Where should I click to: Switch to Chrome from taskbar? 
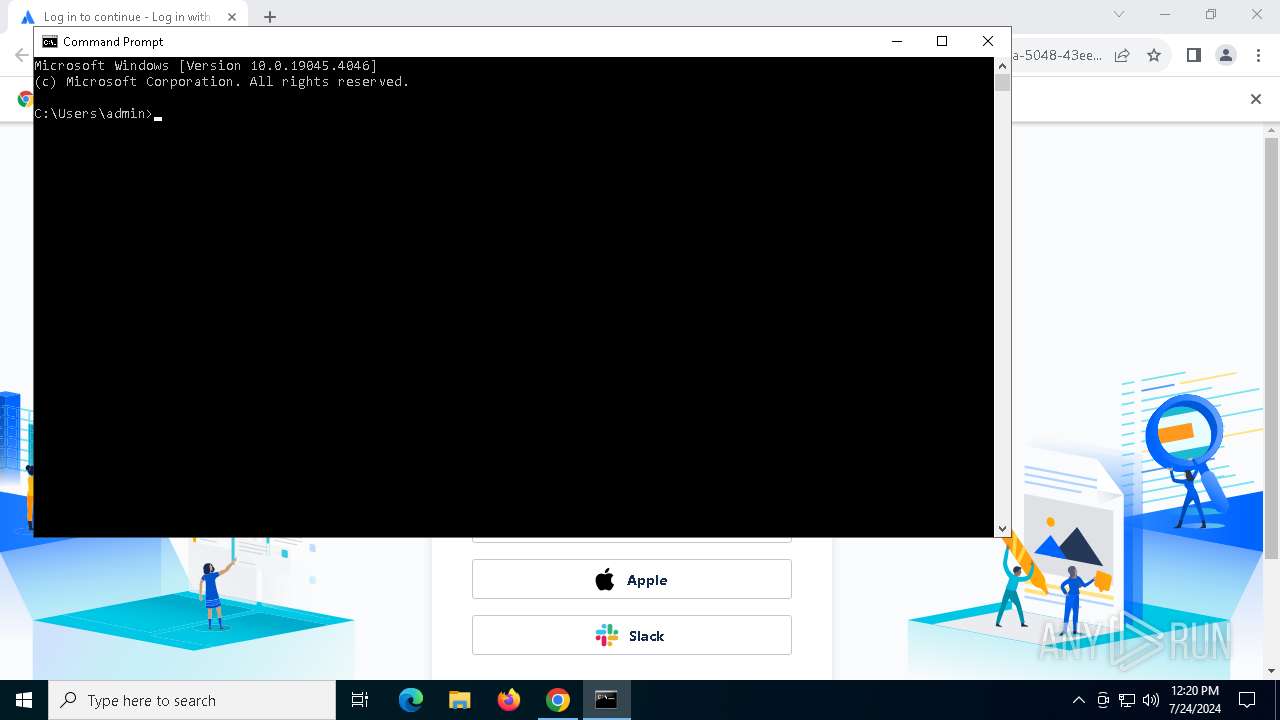[558, 700]
